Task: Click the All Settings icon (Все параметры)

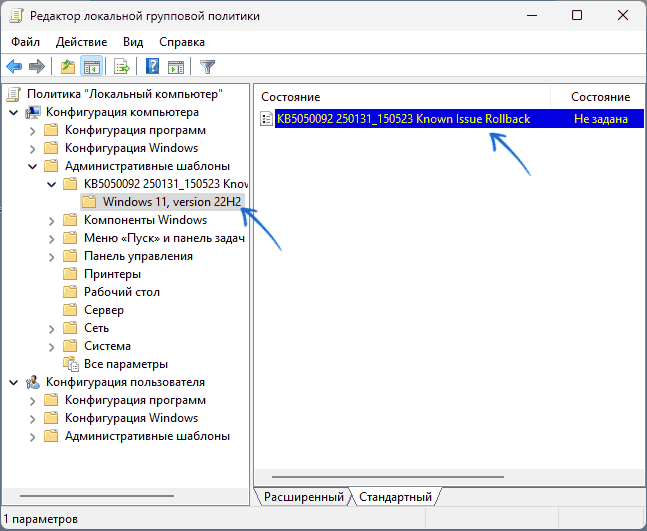Action: [71, 364]
